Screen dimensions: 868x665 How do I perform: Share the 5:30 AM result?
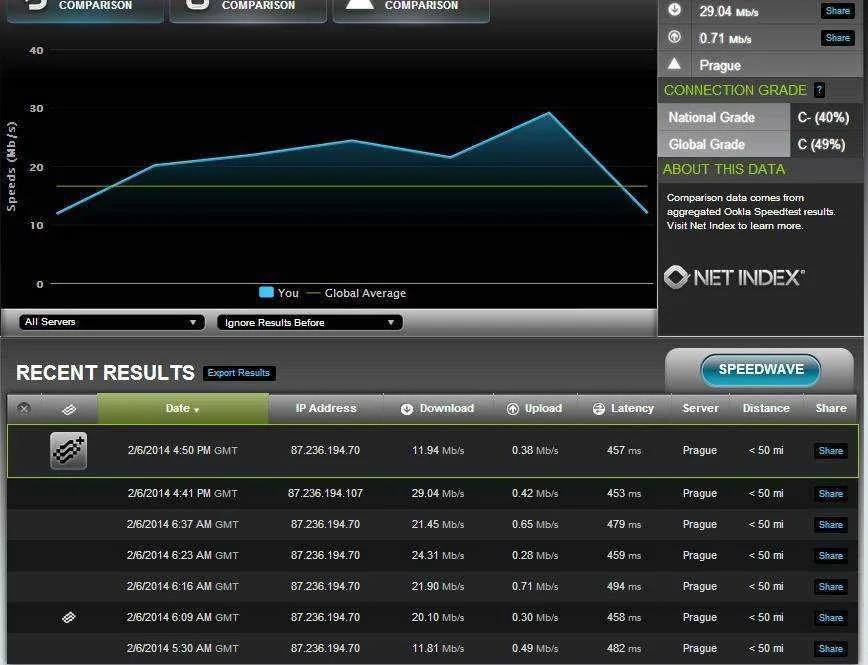pos(831,649)
